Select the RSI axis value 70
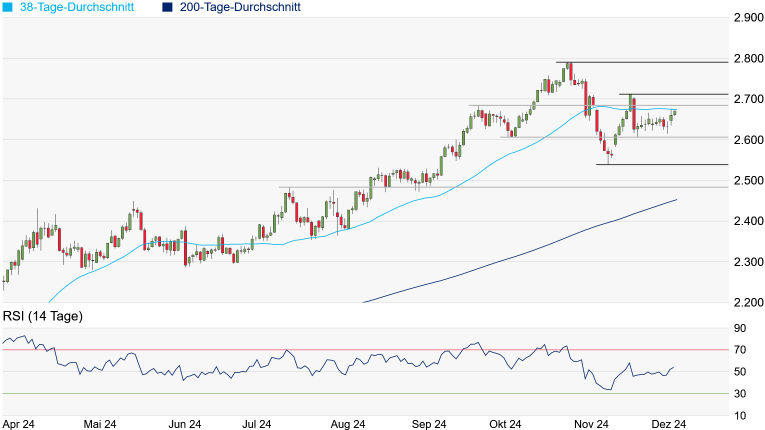The image size is (765, 430). pyautogui.click(x=740, y=350)
